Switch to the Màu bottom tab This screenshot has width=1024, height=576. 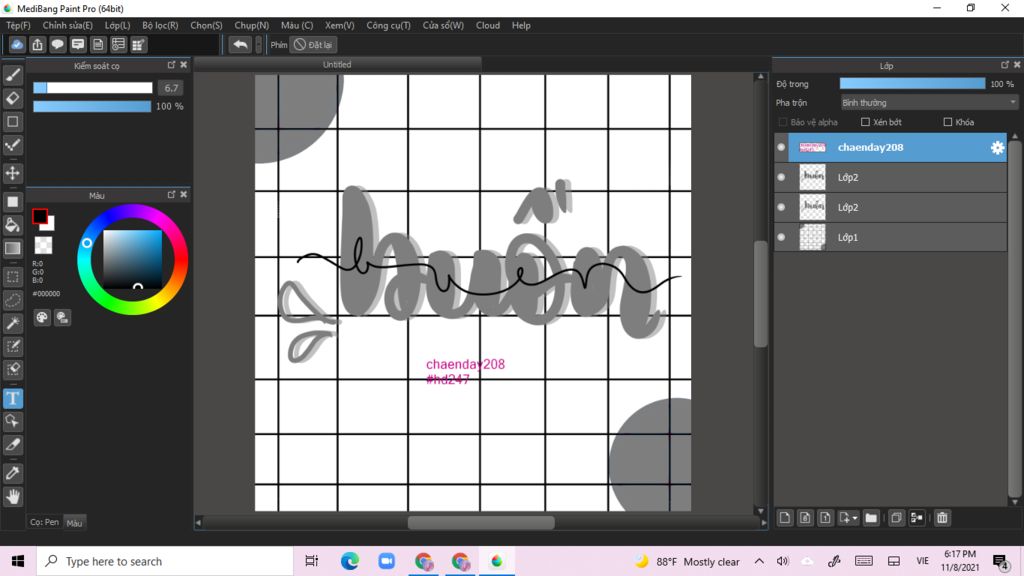[x=74, y=523]
